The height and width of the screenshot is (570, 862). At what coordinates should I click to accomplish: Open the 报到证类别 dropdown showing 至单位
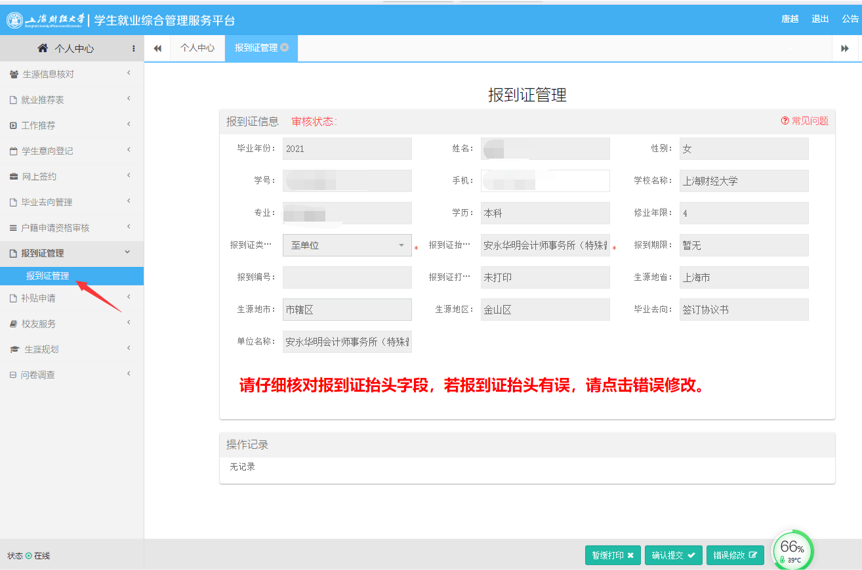[x=347, y=245]
